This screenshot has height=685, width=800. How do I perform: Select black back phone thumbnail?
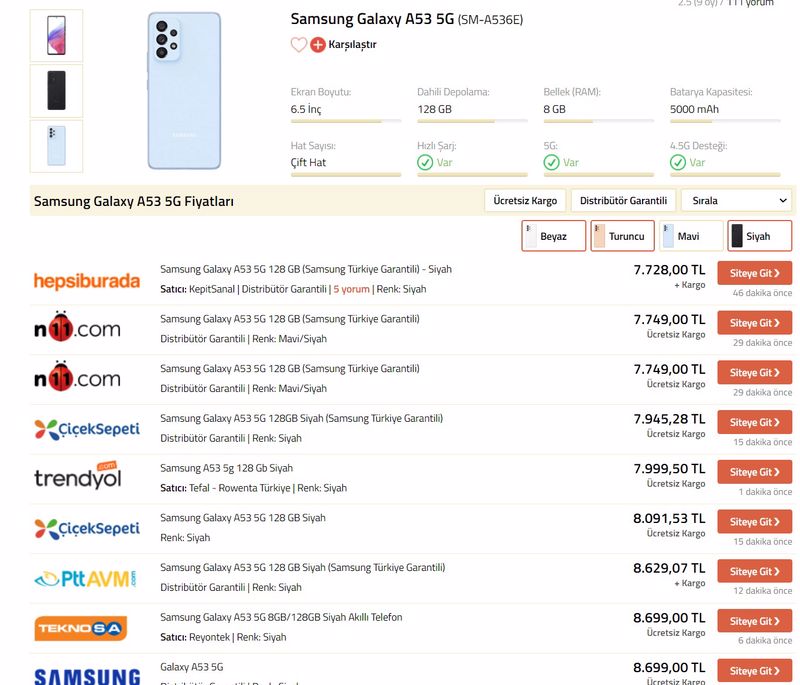pyautogui.click(x=56, y=91)
